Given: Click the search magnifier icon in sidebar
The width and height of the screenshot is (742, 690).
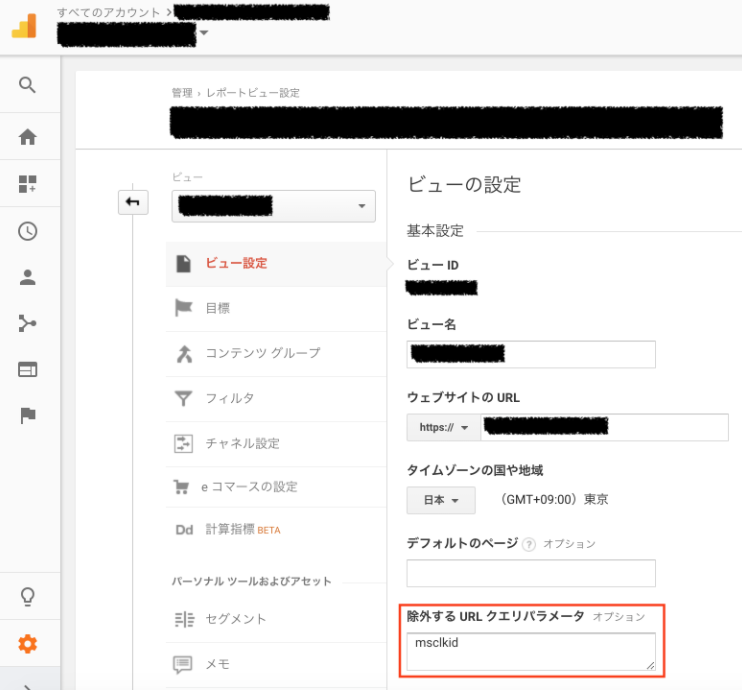Looking at the screenshot, I should click(28, 85).
